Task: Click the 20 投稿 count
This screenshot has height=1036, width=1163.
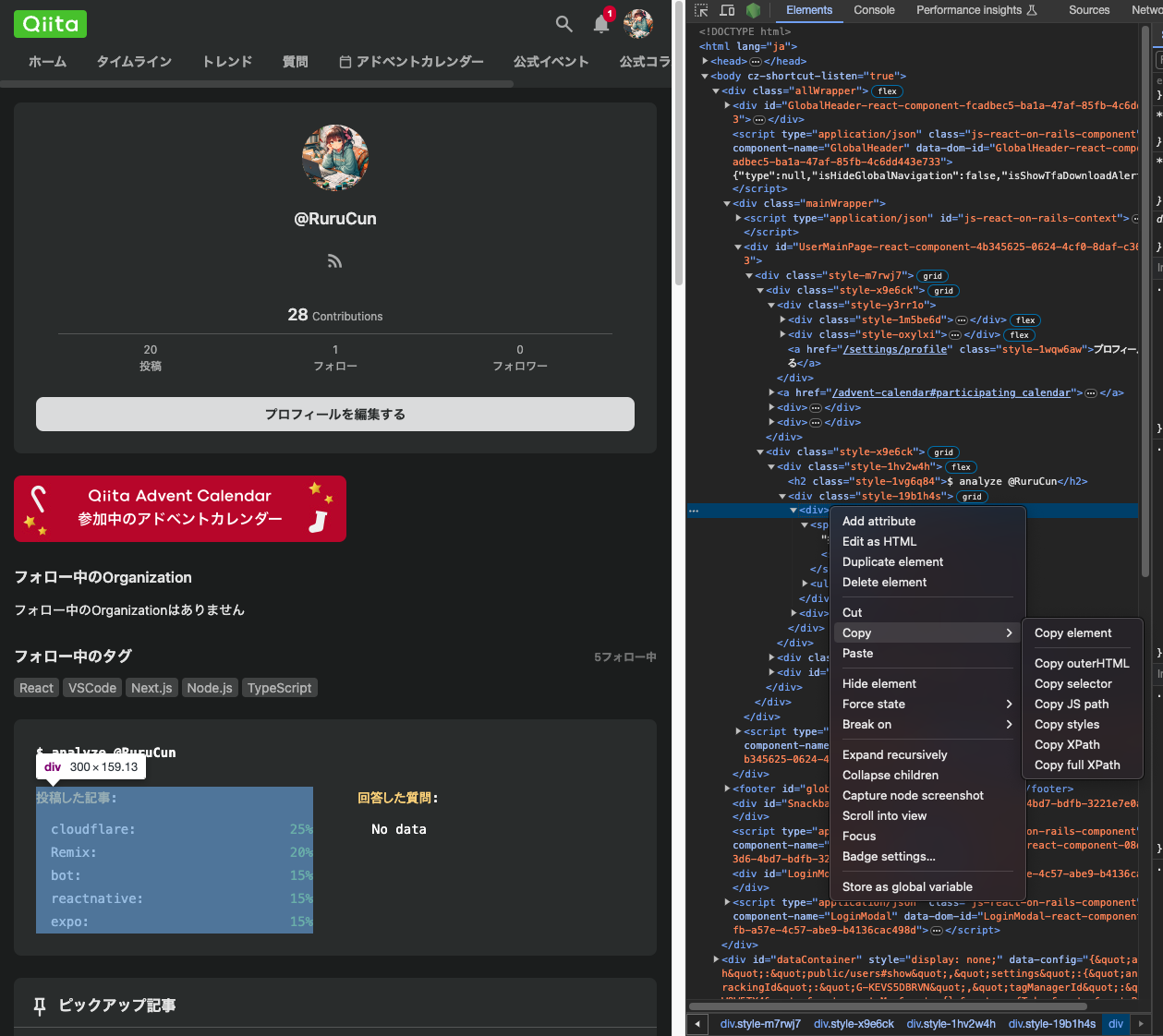Action: pyautogui.click(x=151, y=357)
